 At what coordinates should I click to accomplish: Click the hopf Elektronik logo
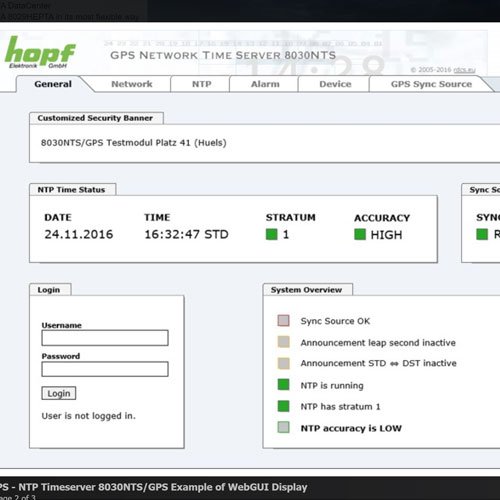pos(40,52)
